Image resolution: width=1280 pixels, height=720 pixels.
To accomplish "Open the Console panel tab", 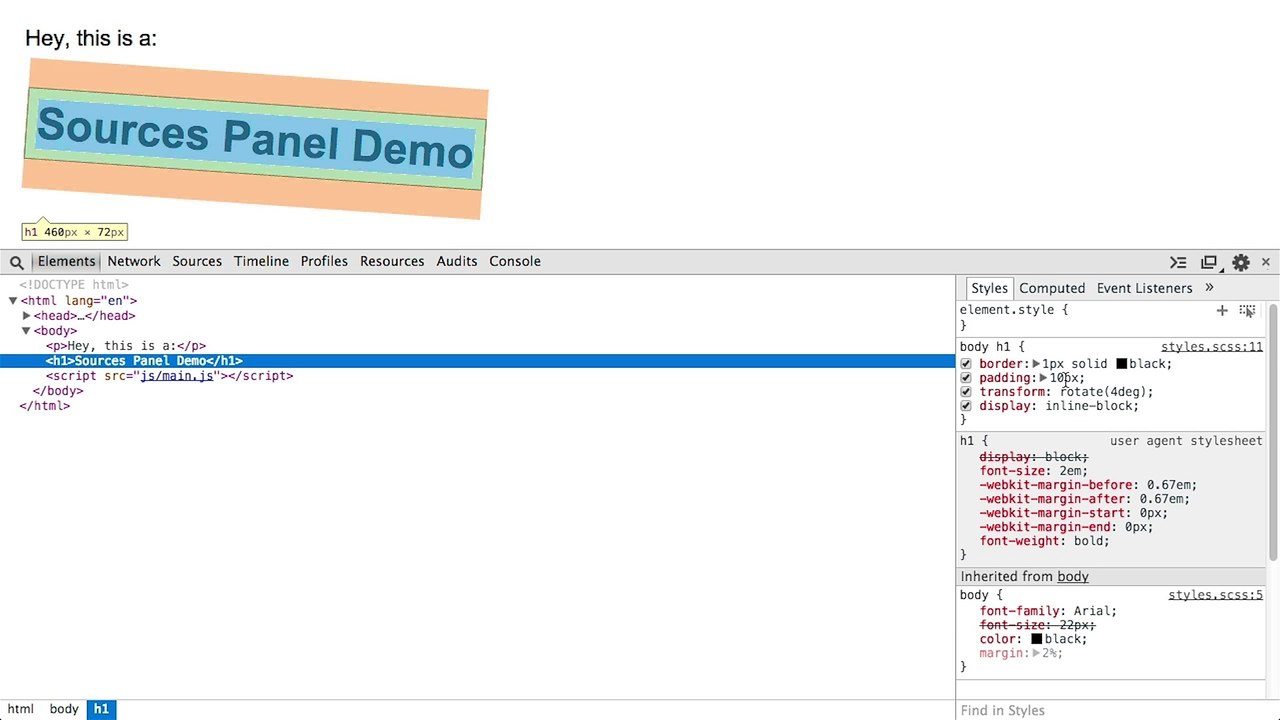I will pos(515,262).
